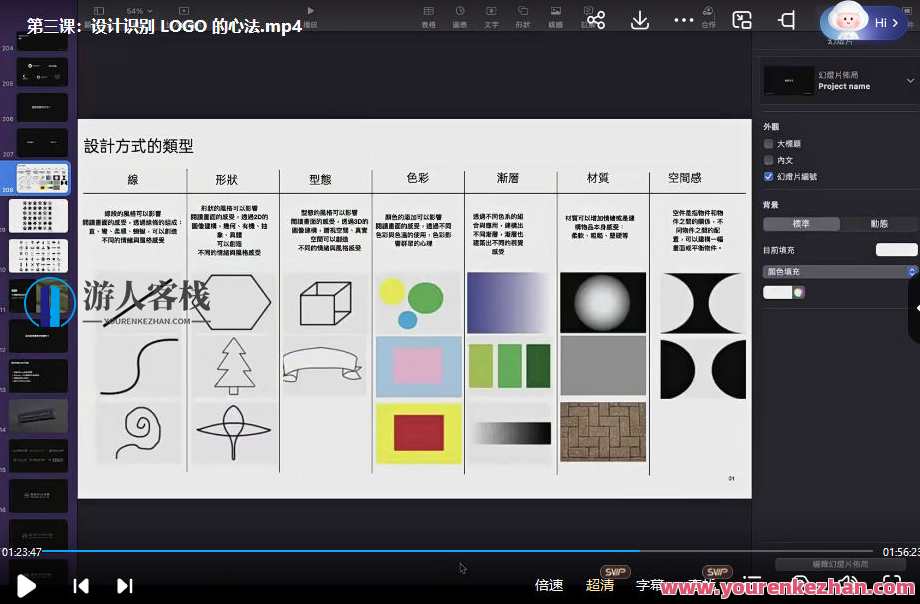Click Keynote play slideshow icon

coord(310,11)
